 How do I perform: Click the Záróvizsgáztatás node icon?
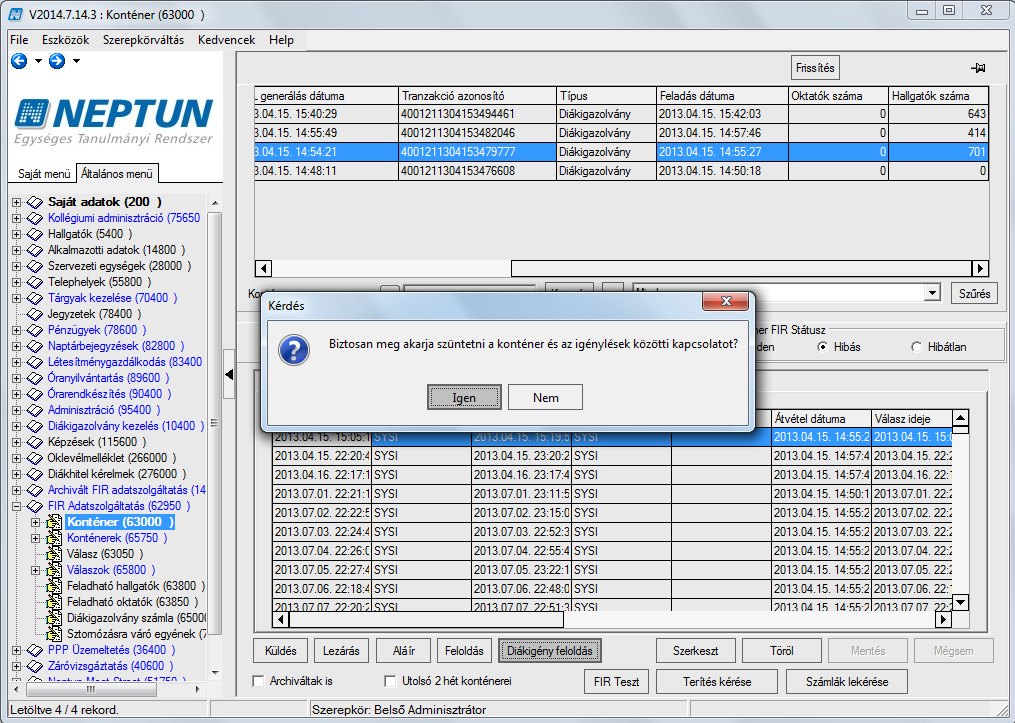34,666
